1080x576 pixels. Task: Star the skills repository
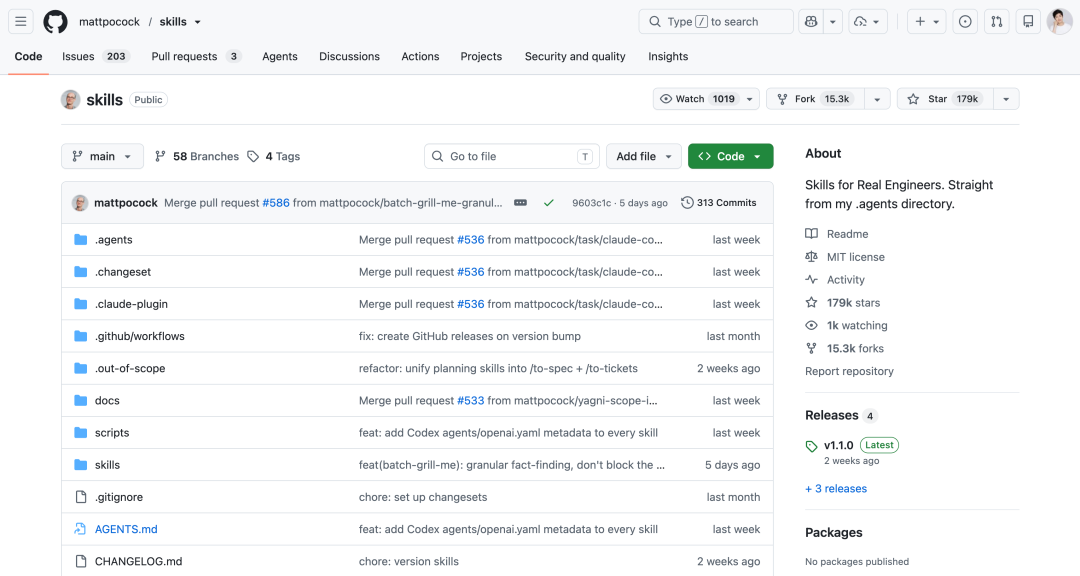[945, 99]
